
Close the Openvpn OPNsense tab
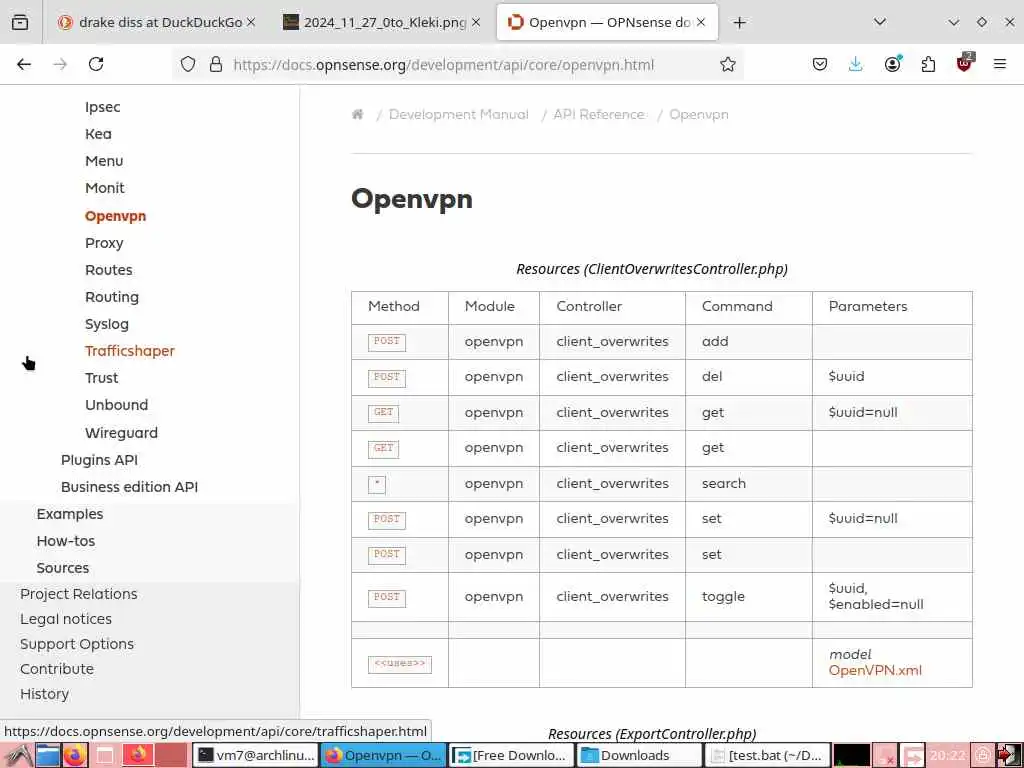coord(701,22)
